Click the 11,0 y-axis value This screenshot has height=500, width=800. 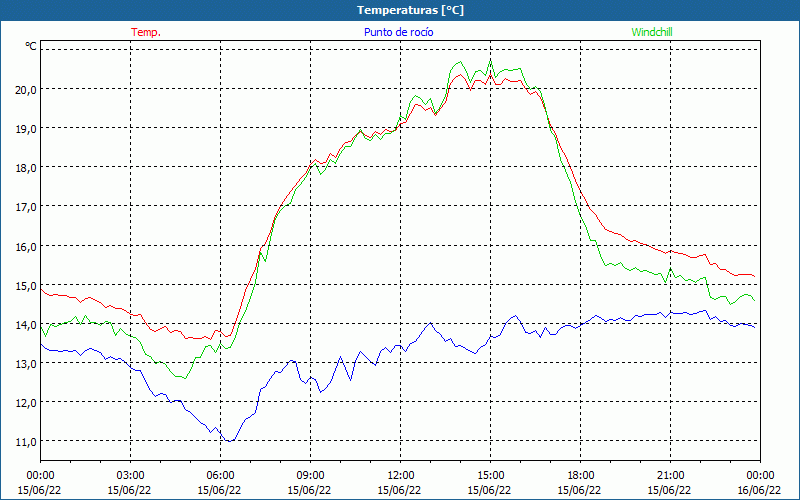[26, 442]
